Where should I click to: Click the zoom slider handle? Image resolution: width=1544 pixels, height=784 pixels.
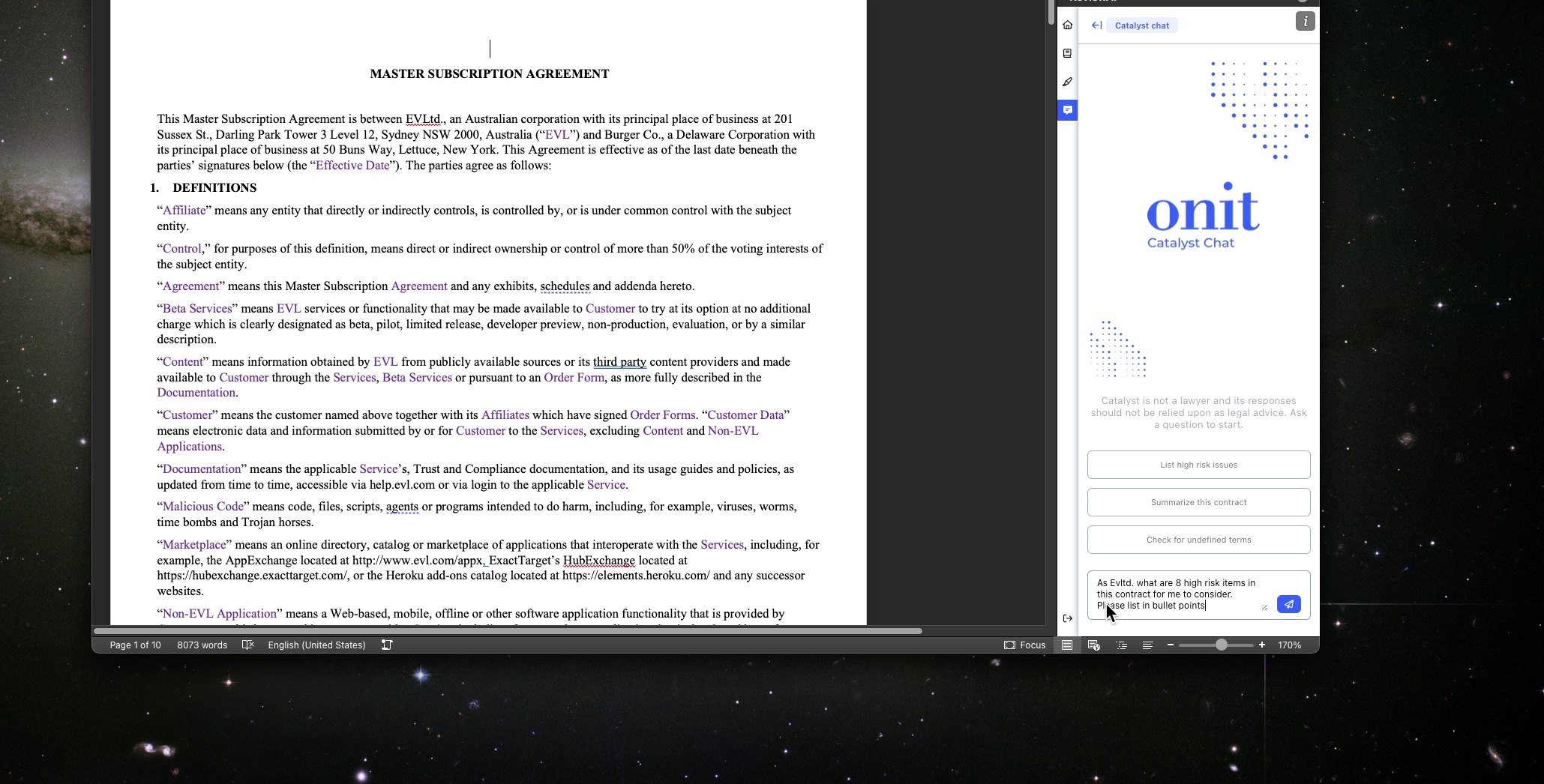click(1222, 645)
